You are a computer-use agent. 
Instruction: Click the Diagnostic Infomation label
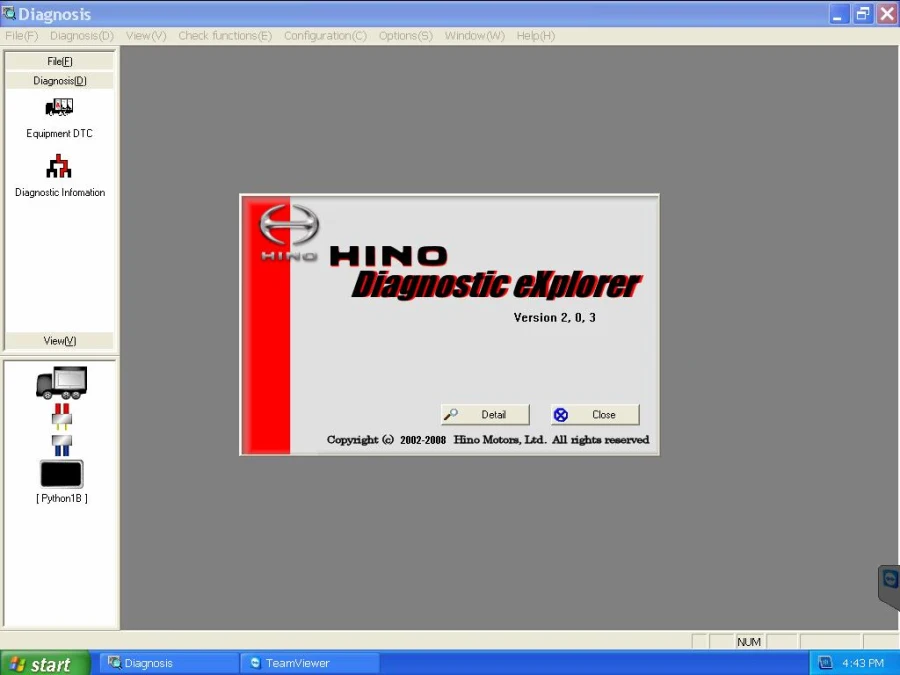[x=60, y=192]
